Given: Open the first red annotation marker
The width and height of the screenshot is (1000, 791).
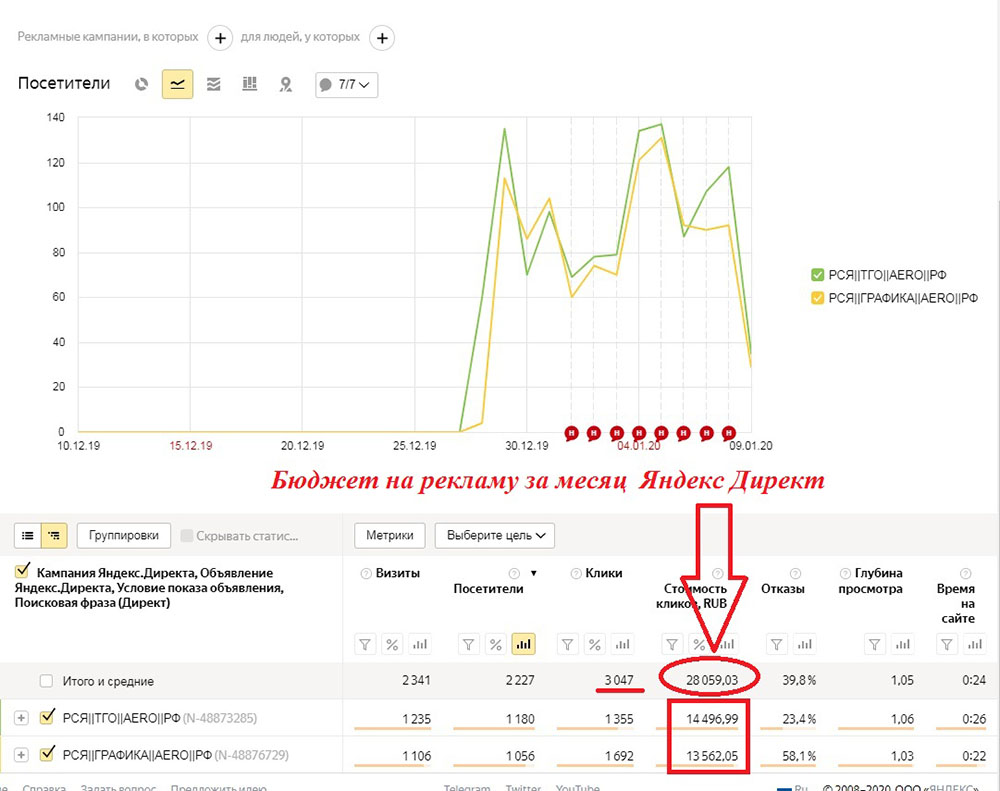Looking at the screenshot, I should point(571,433).
